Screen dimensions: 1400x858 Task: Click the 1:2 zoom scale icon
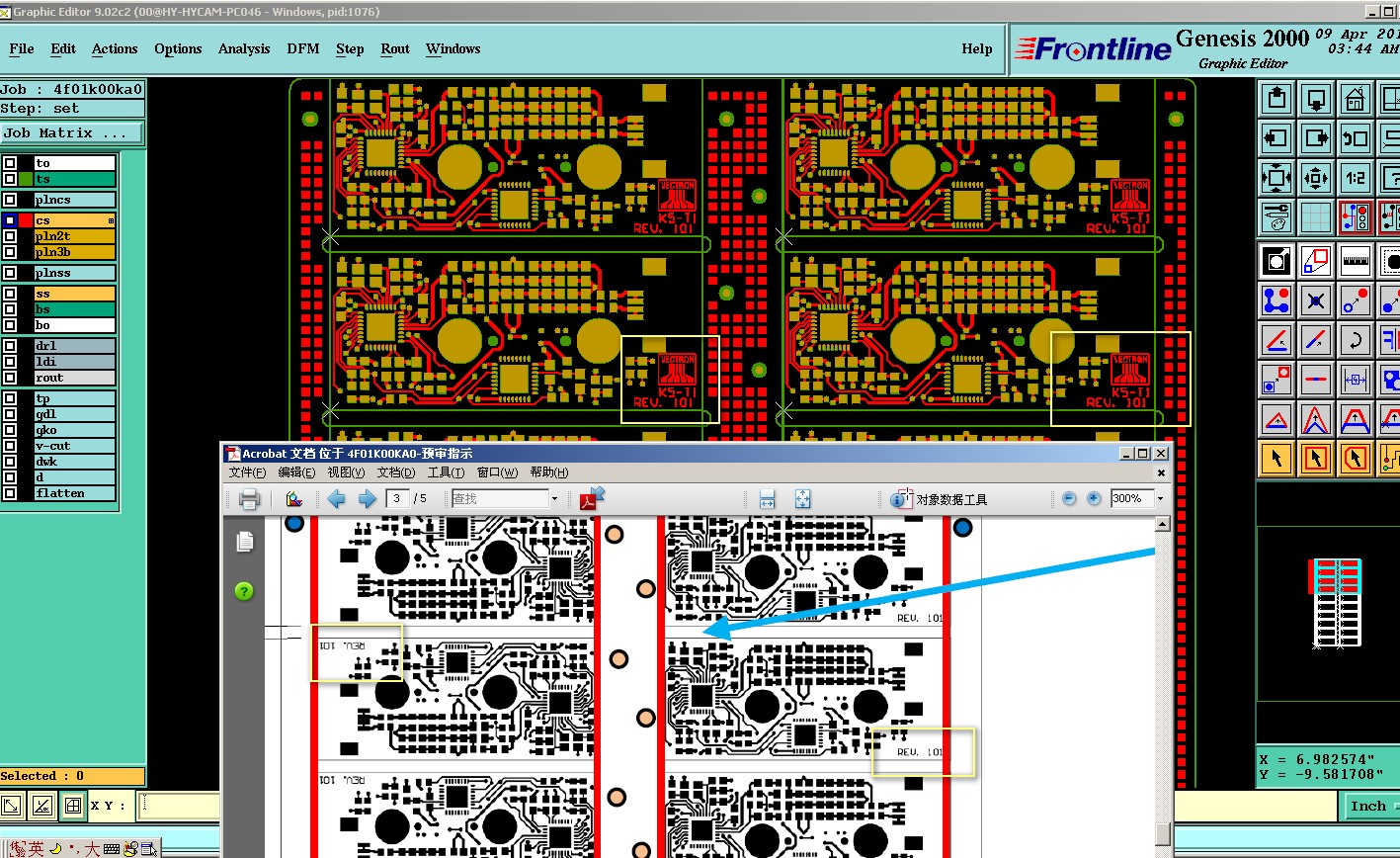pos(1355,178)
